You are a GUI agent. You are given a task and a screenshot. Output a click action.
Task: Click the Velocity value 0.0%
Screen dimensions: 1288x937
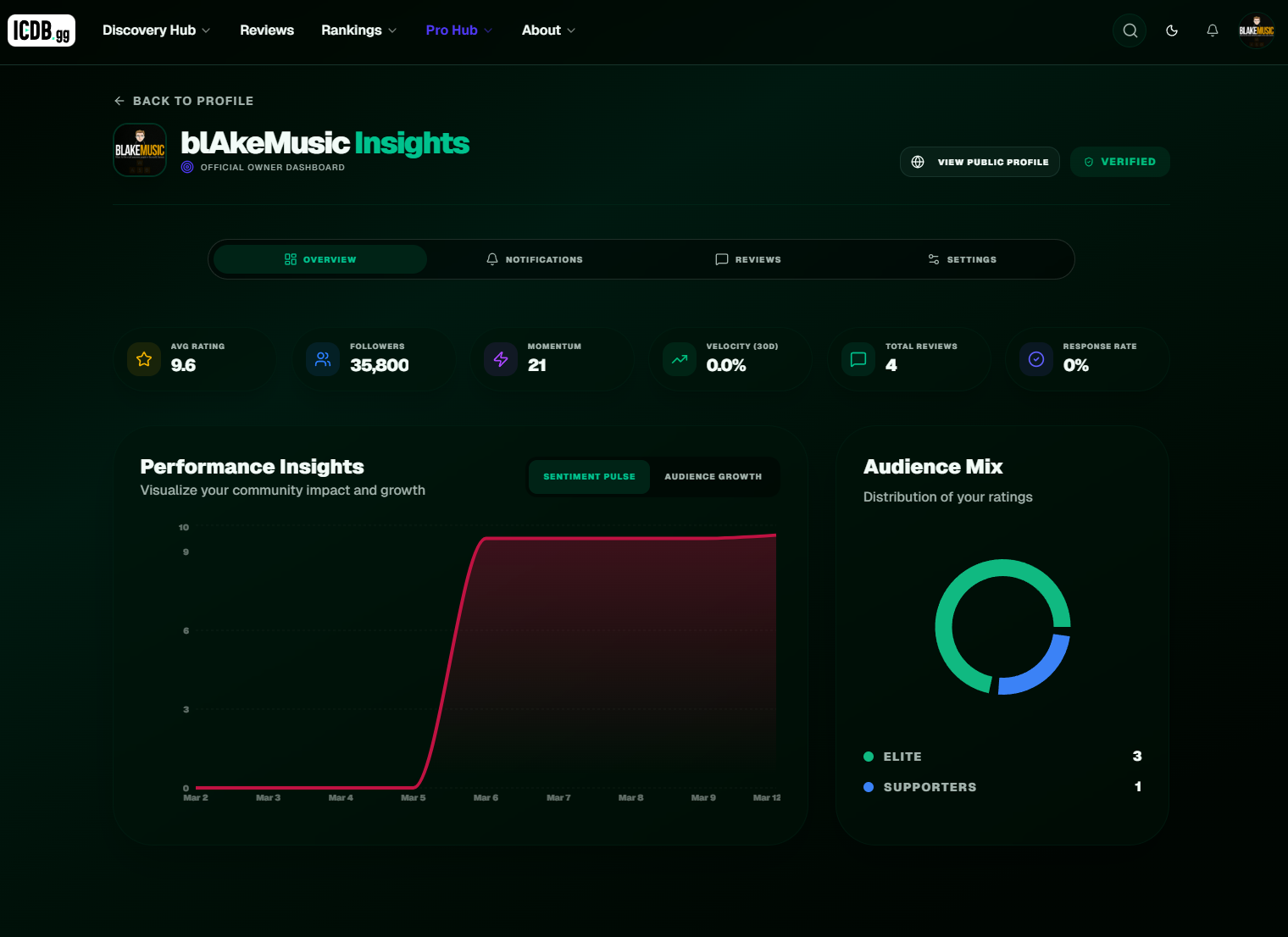[x=726, y=365]
